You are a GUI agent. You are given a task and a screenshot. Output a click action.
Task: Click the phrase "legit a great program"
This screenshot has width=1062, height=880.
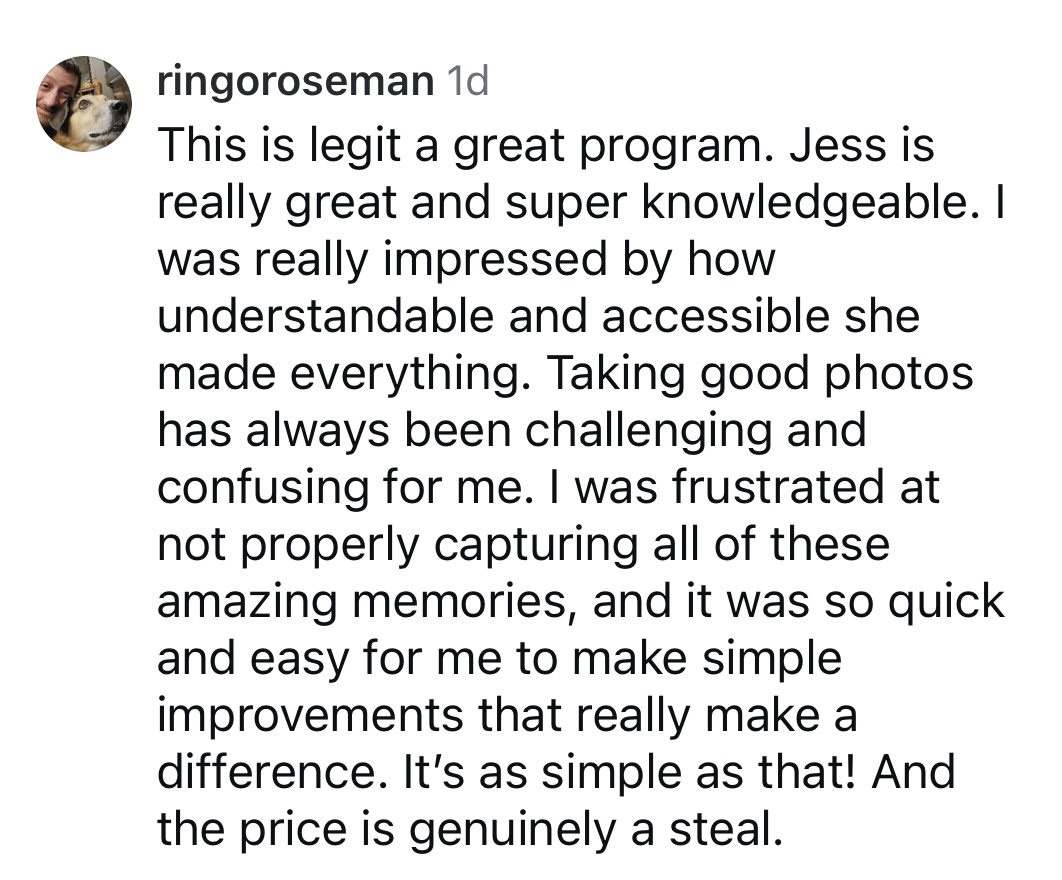pos(536,147)
